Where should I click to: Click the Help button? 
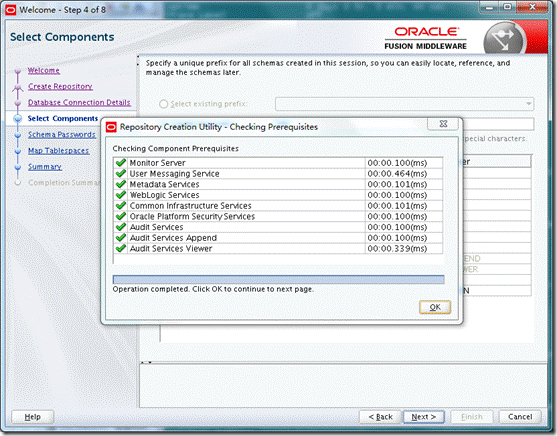32,416
